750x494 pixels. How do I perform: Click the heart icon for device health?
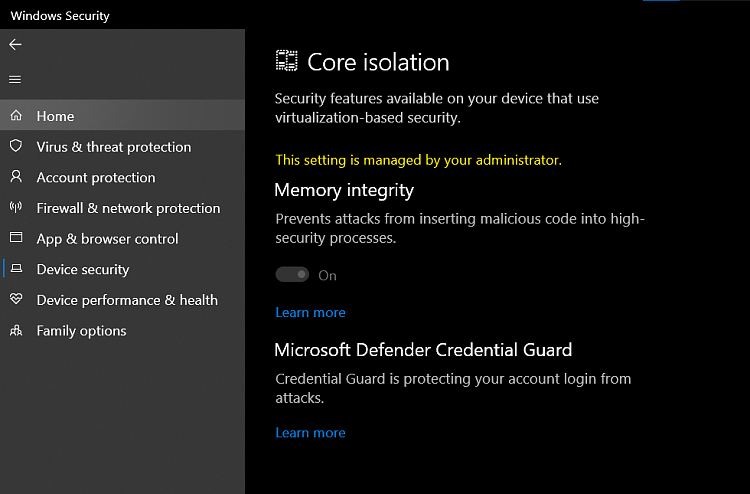(16, 299)
